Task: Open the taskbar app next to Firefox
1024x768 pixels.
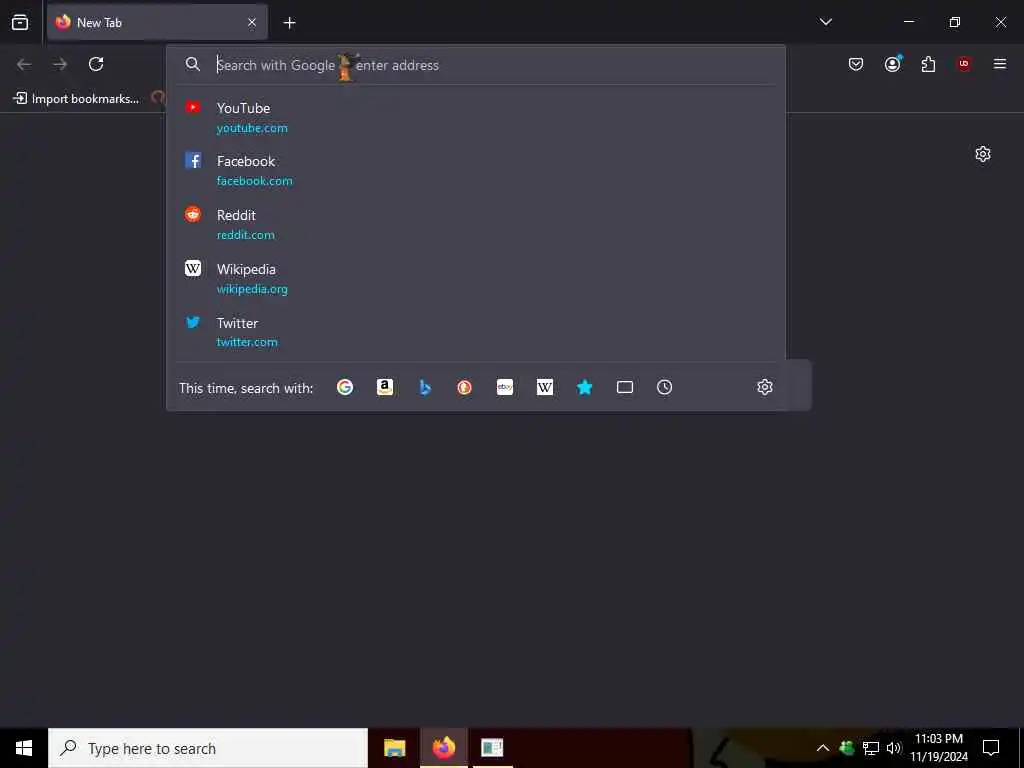Action: 492,748
